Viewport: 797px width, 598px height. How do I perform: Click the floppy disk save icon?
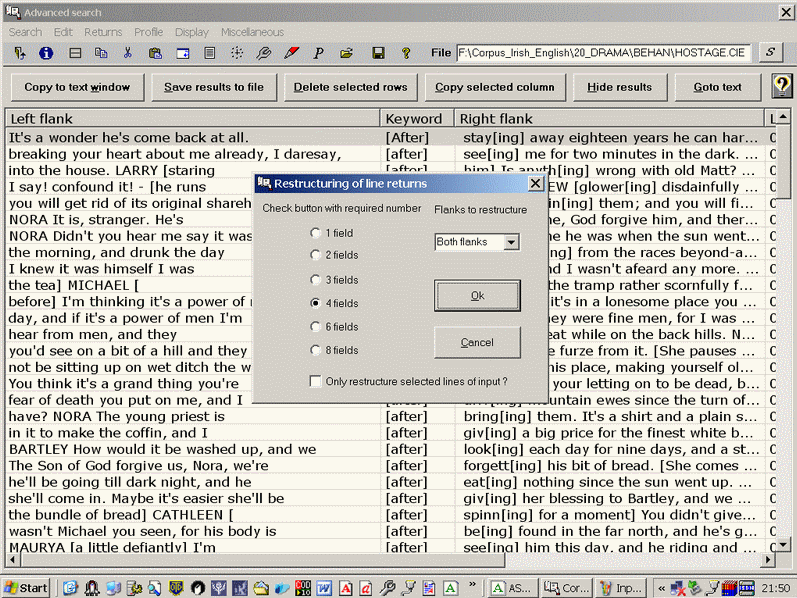(378, 53)
